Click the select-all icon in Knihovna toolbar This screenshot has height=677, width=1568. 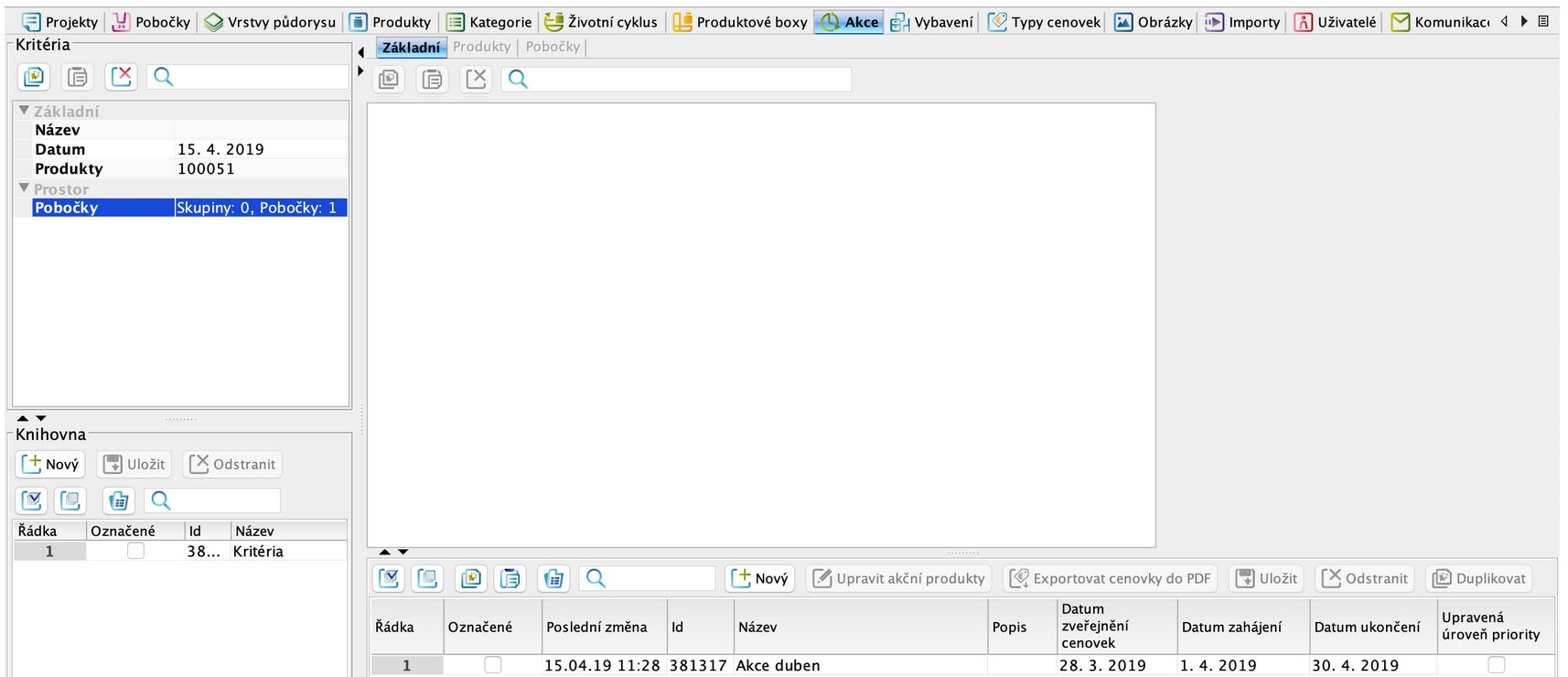pos(32,500)
